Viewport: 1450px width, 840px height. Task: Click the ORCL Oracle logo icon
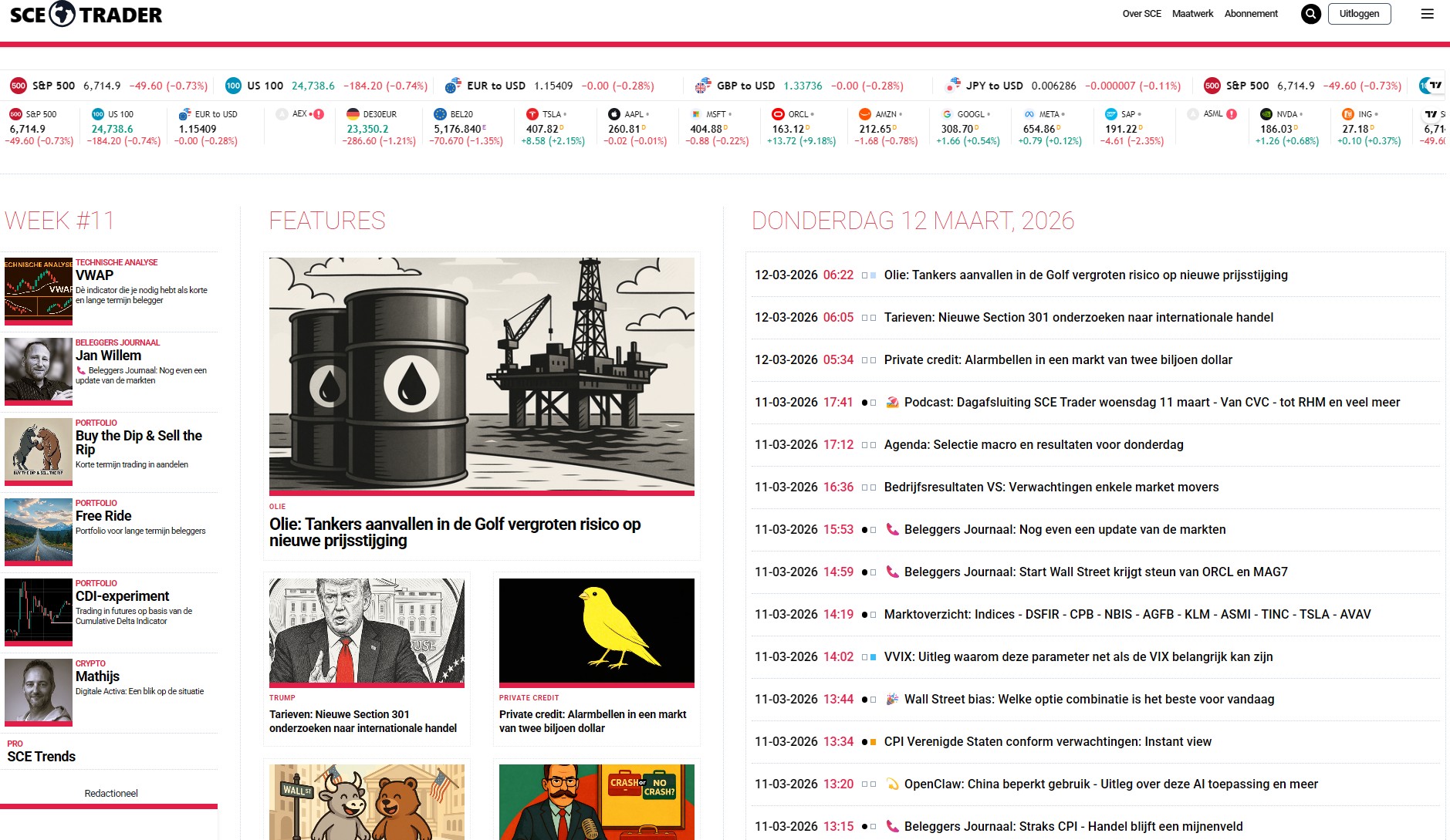[x=778, y=114]
